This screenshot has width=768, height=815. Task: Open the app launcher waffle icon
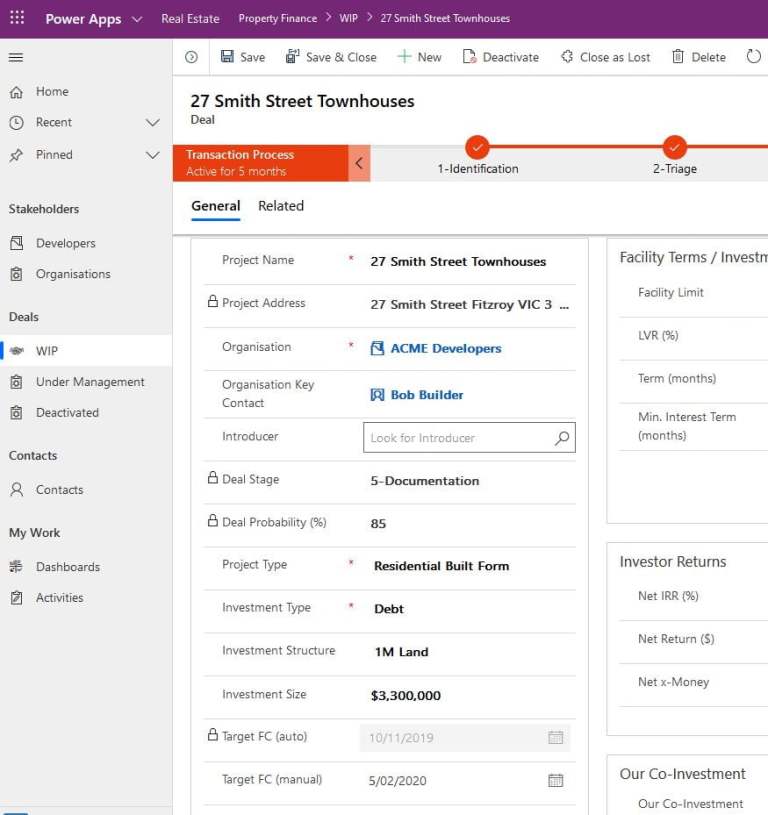point(17,18)
